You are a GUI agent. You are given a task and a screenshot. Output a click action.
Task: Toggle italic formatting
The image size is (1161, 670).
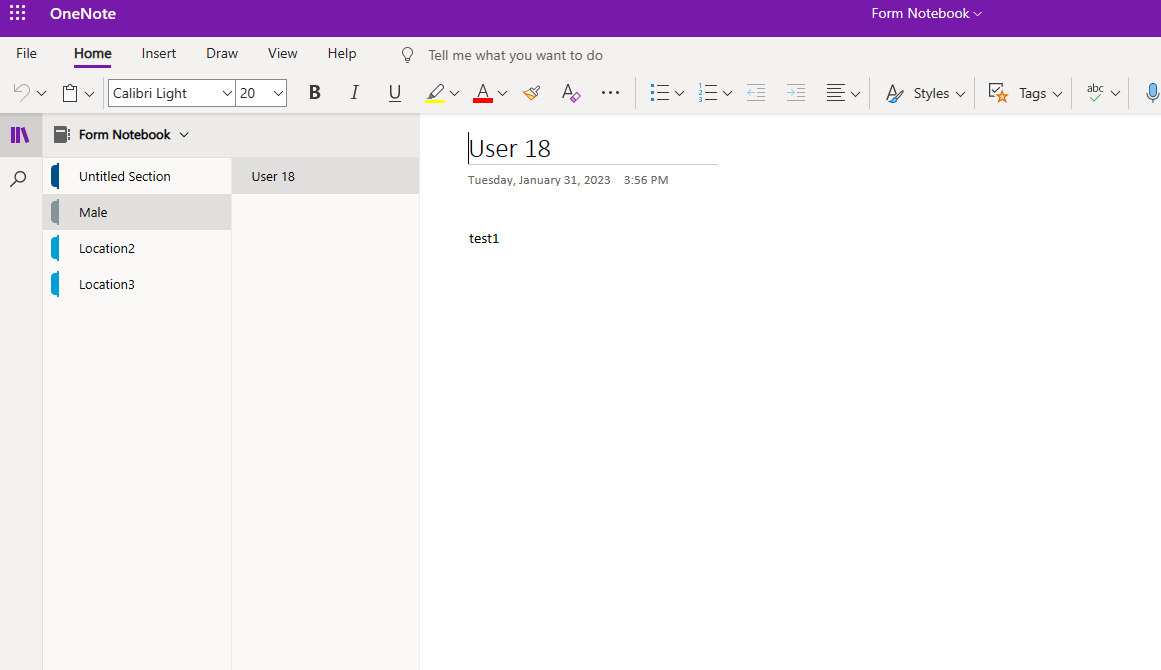354,92
